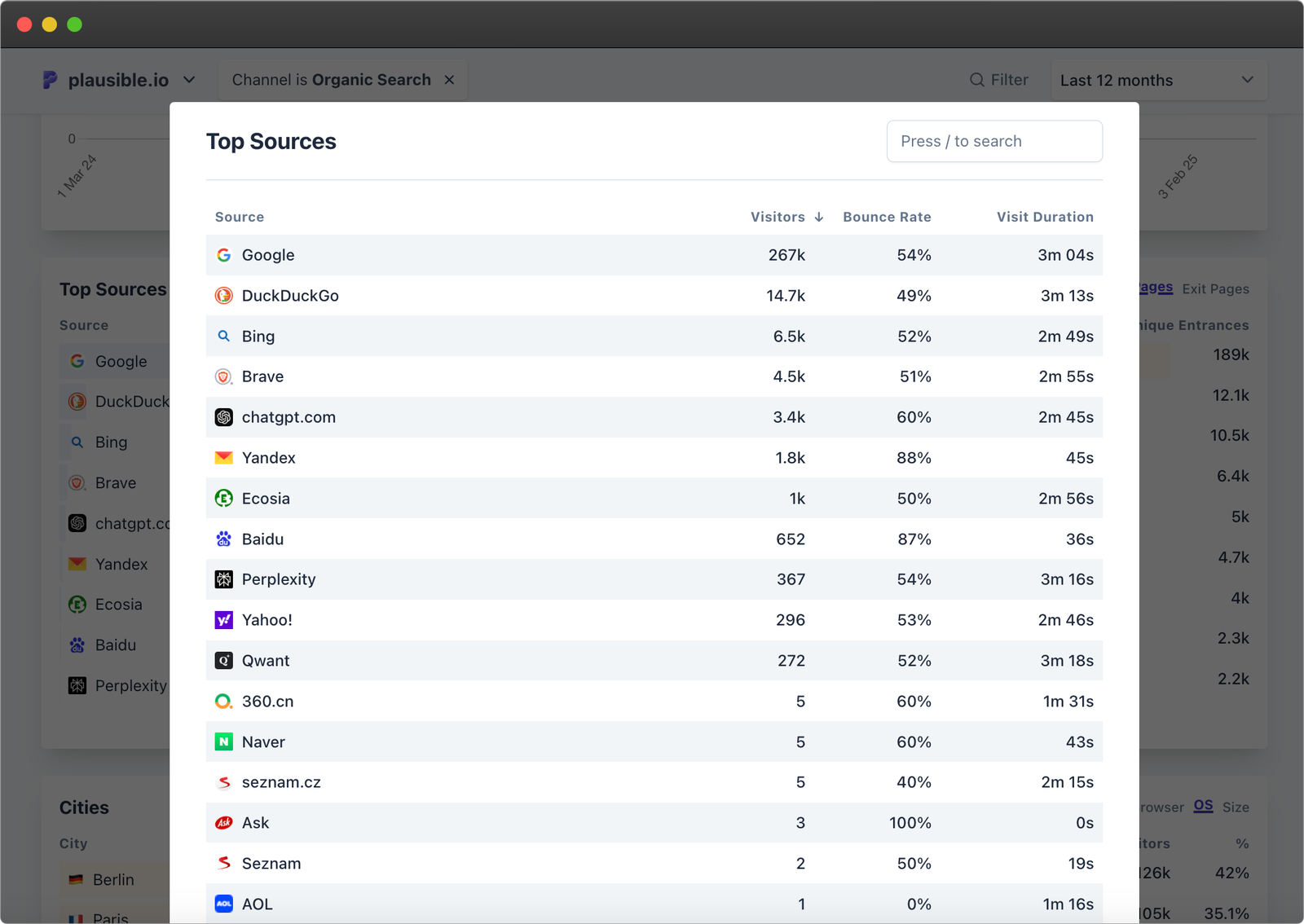The height and width of the screenshot is (924, 1304).
Task: Open the site switcher next to plausible.io
Action: [189, 80]
